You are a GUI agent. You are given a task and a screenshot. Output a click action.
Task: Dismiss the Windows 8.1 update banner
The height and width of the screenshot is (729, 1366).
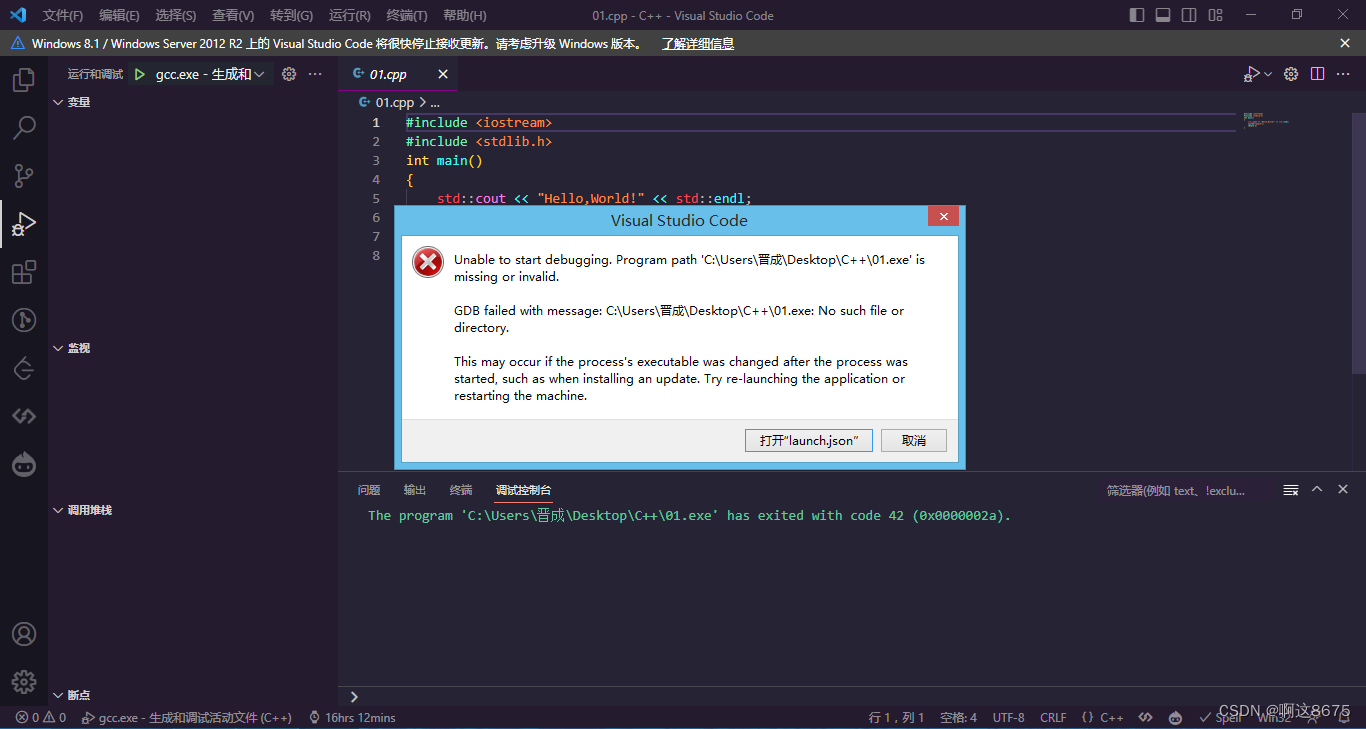(1345, 43)
